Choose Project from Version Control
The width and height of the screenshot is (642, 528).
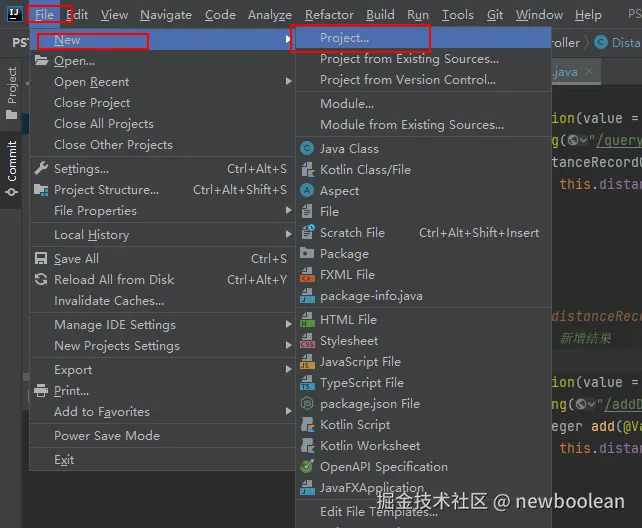tap(423, 80)
